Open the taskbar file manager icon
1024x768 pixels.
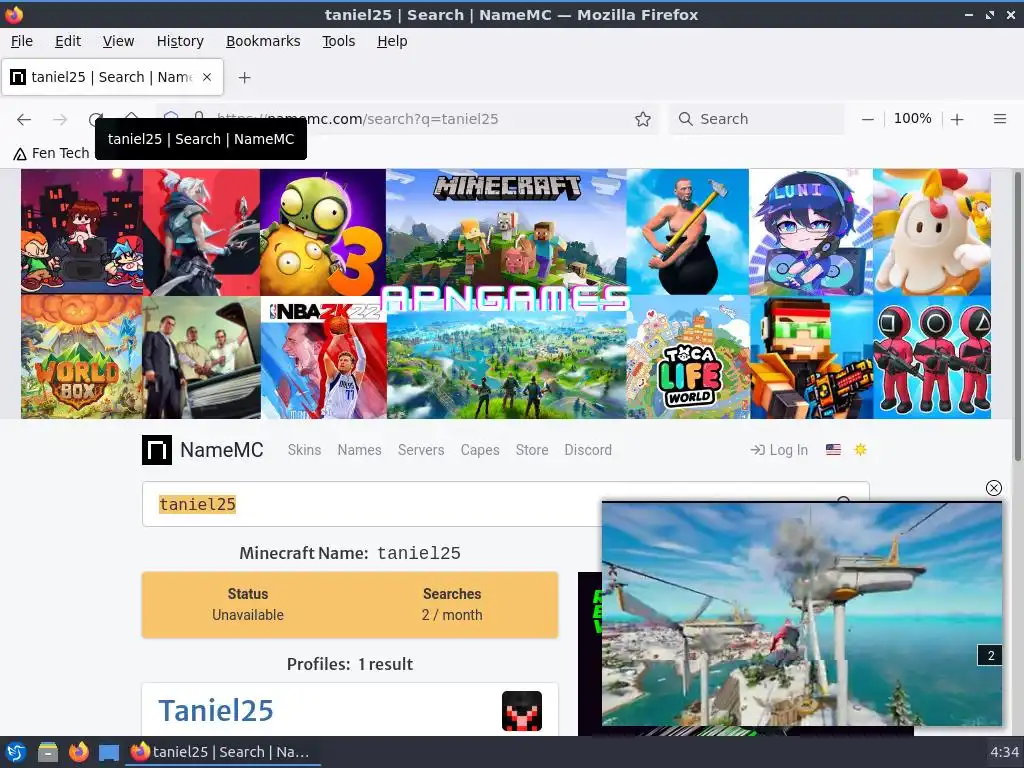(48, 752)
